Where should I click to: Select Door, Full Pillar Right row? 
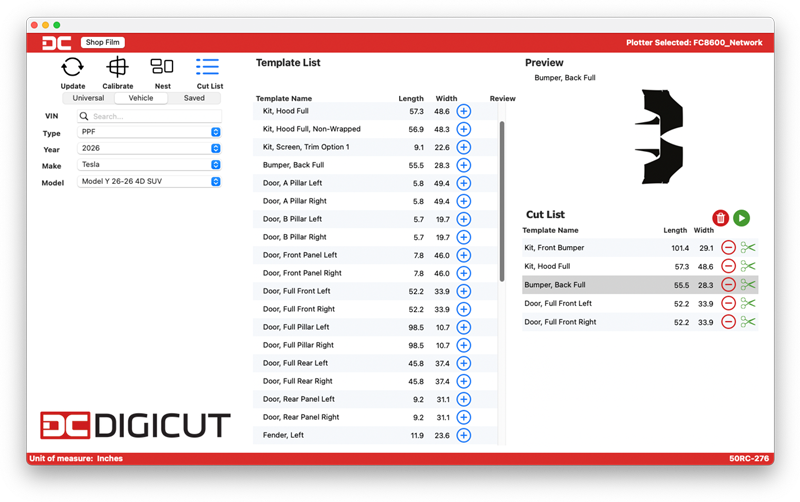pos(375,345)
